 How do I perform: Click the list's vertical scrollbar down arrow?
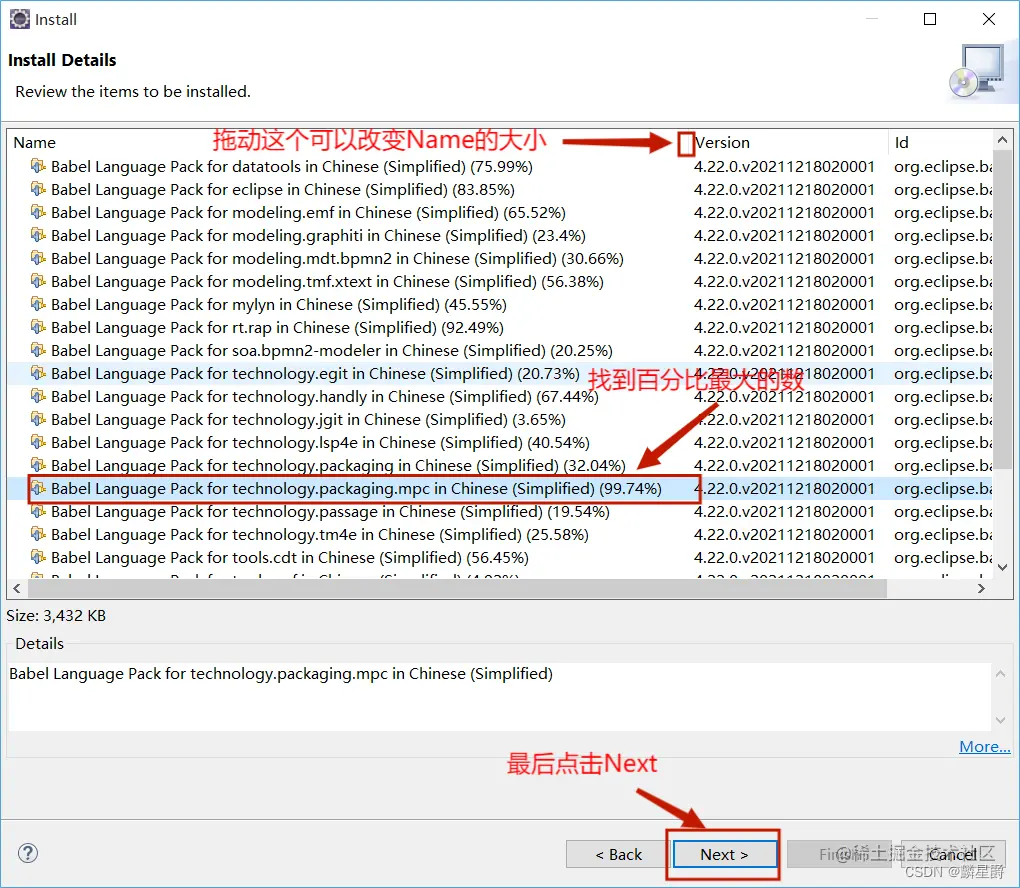[x=1002, y=567]
